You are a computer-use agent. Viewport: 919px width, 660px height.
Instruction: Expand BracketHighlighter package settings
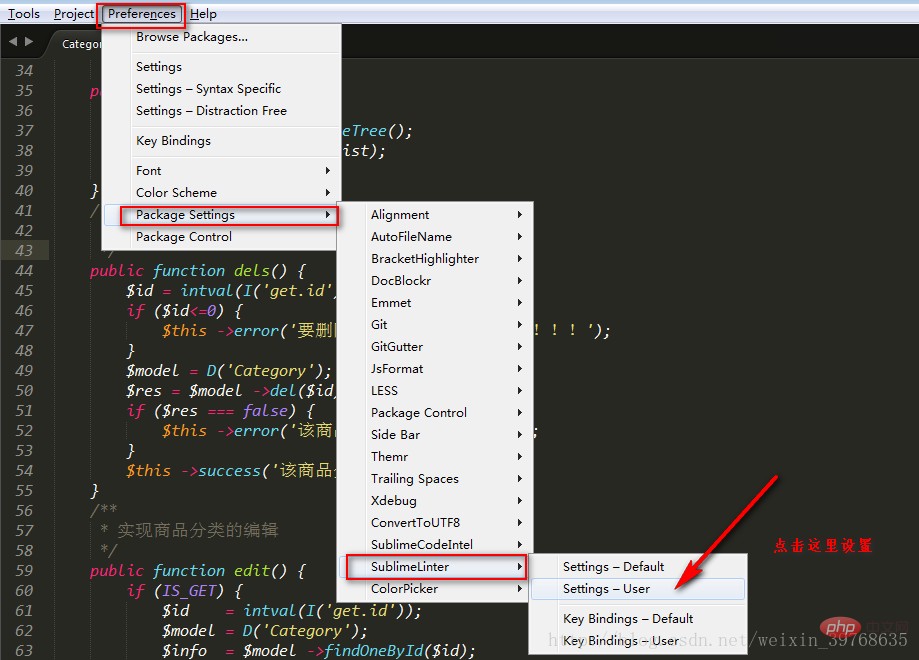(435, 259)
